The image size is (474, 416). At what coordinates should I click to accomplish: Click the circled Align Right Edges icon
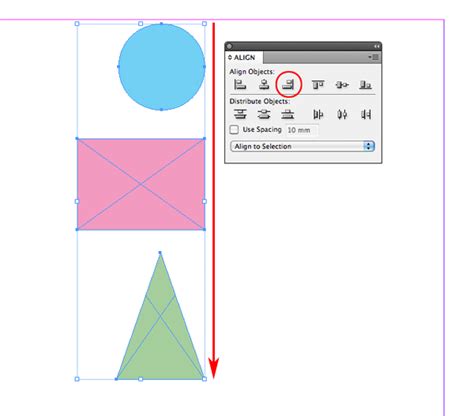coord(288,85)
